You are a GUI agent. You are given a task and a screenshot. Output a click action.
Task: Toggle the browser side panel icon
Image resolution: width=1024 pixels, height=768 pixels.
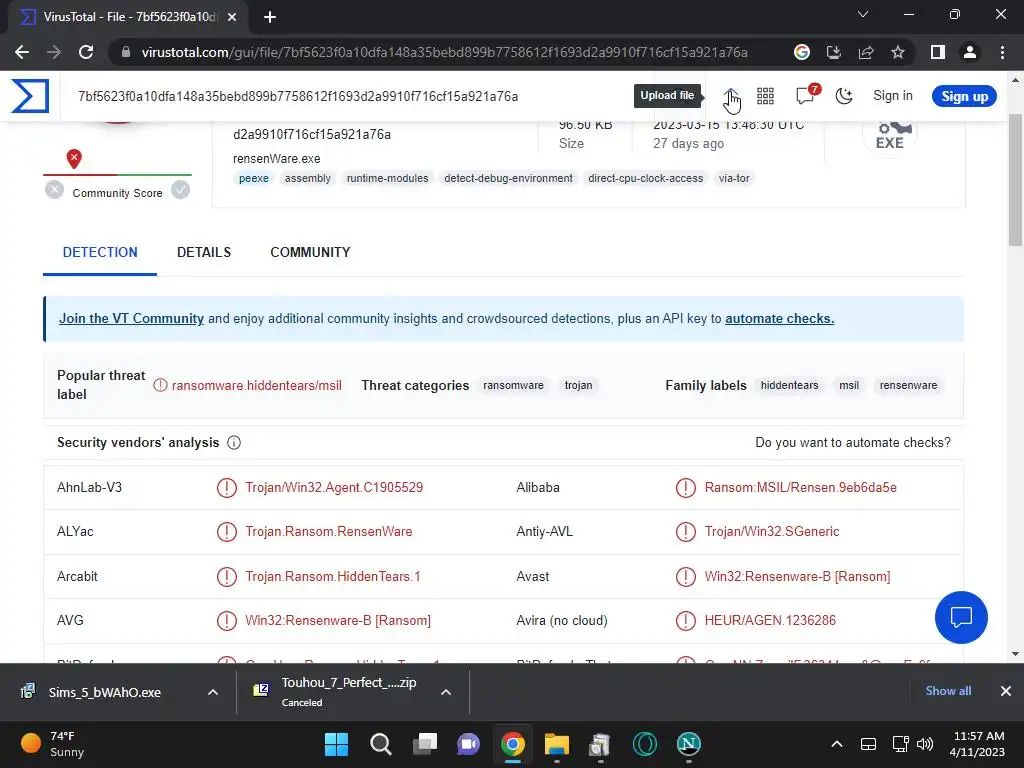tap(938, 52)
